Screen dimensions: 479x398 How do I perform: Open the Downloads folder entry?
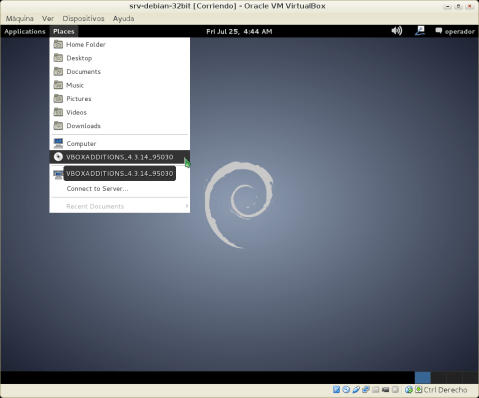pyautogui.click(x=120, y=126)
